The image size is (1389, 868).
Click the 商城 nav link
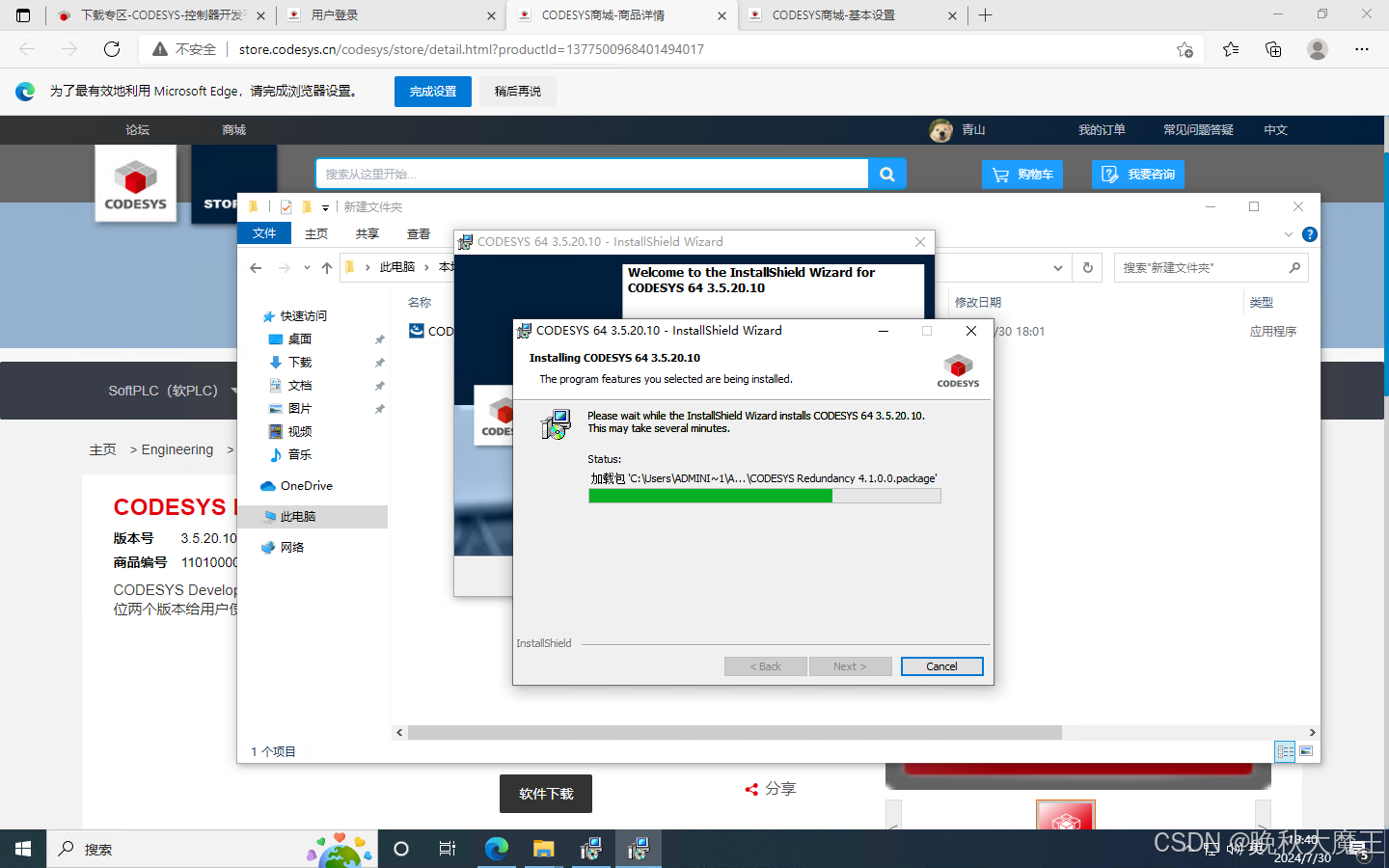233,130
